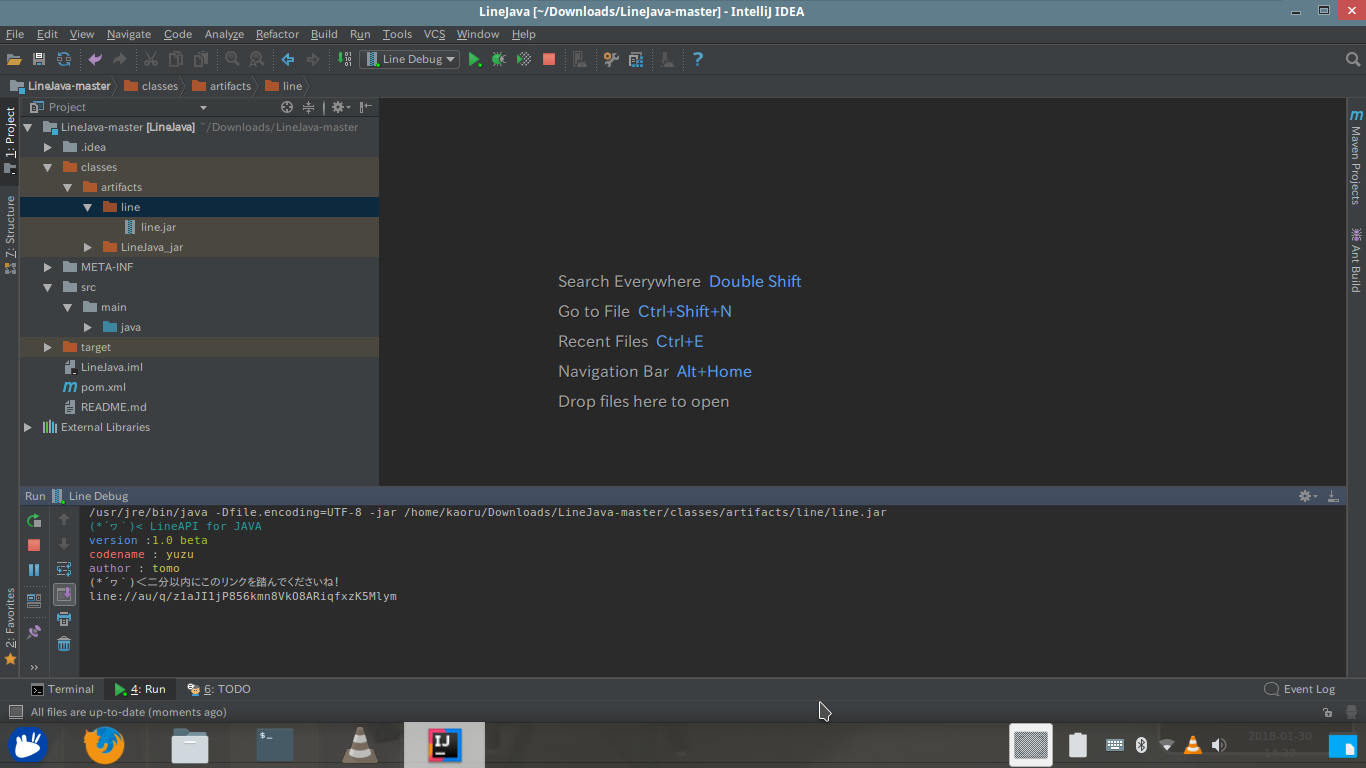Toggle the read-only lock icon in the status bar
1366x768 pixels.
[x=1327, y=713]
